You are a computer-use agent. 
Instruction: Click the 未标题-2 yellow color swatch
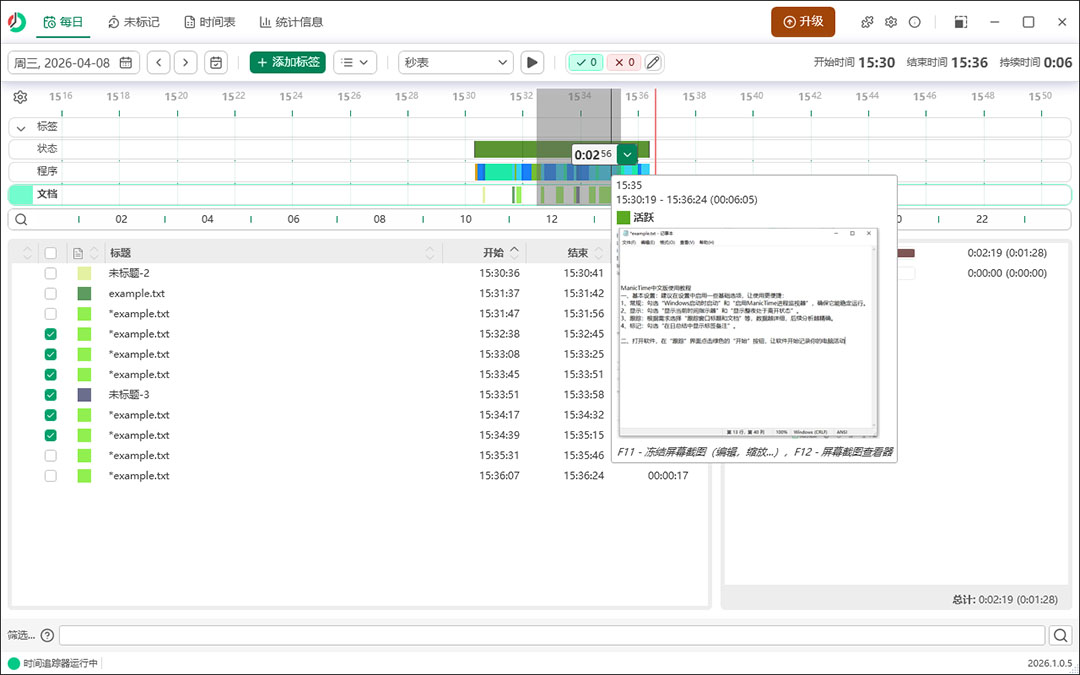[x=84, y=273]
